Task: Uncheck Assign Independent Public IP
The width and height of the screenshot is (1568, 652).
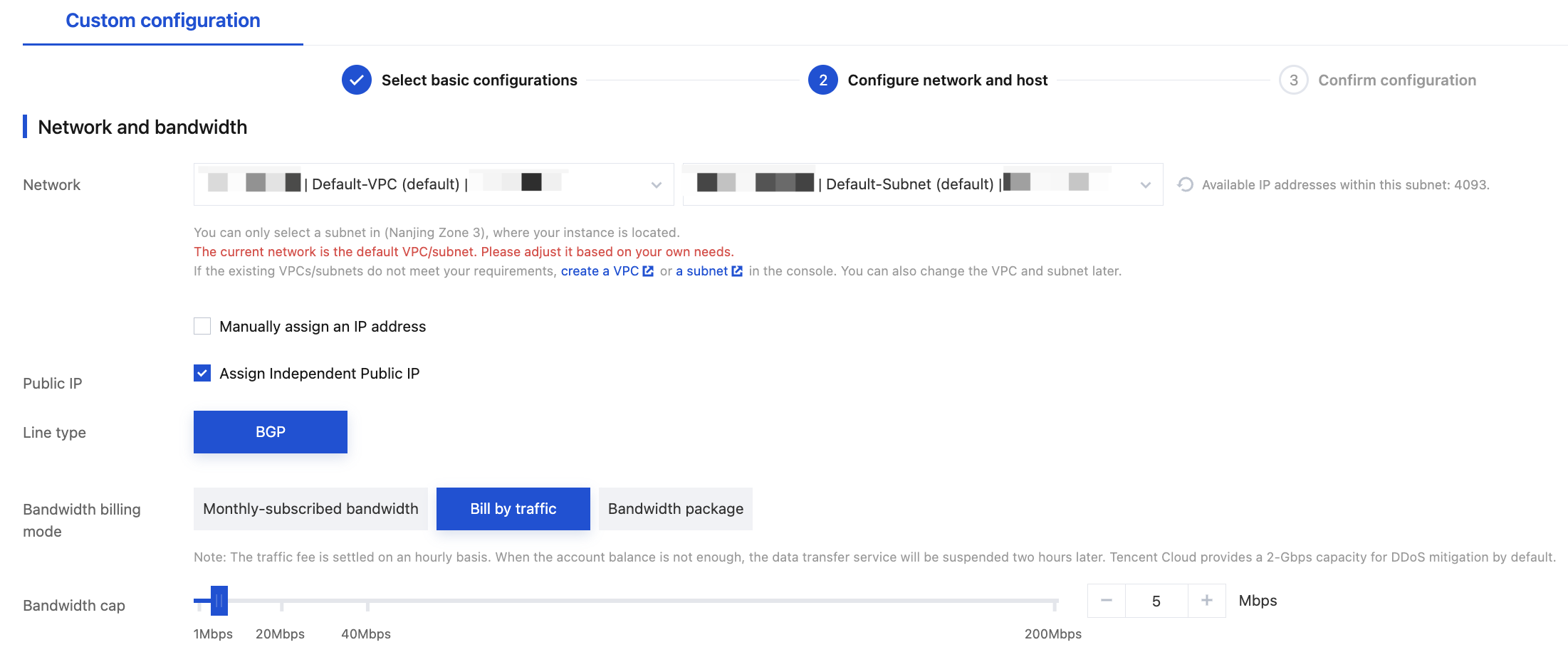Action: [202, 373]
